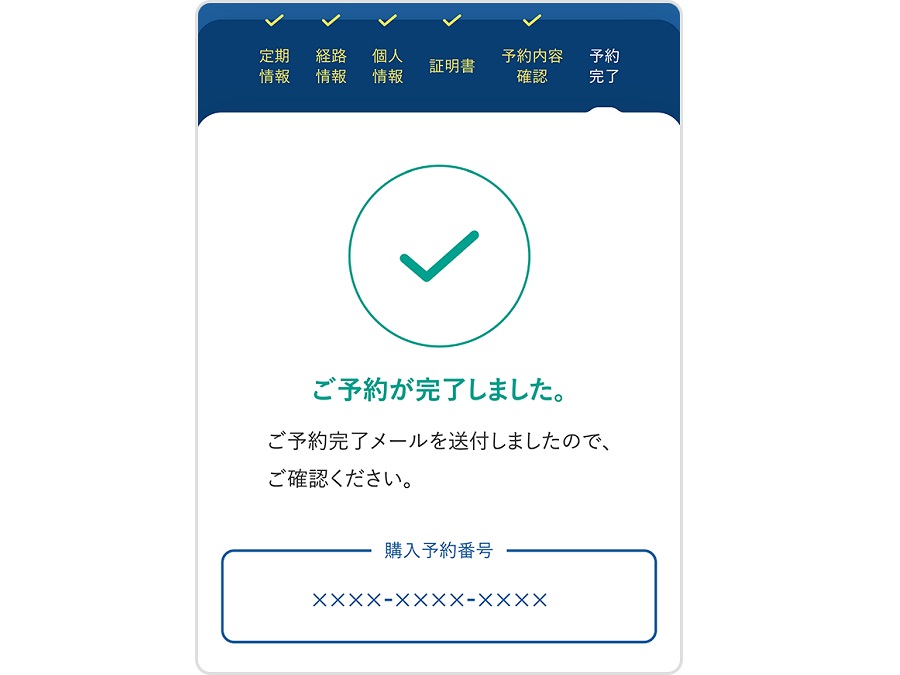Screen dimensions: 900x675
Task: Click the checkmark above 予約内容確認 step
Action: click(532, 21)
